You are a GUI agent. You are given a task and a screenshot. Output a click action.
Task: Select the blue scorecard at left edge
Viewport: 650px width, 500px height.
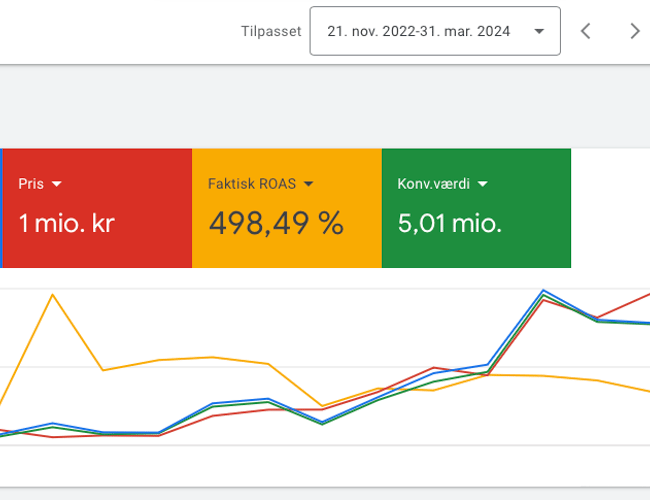[x=1, y=208]
